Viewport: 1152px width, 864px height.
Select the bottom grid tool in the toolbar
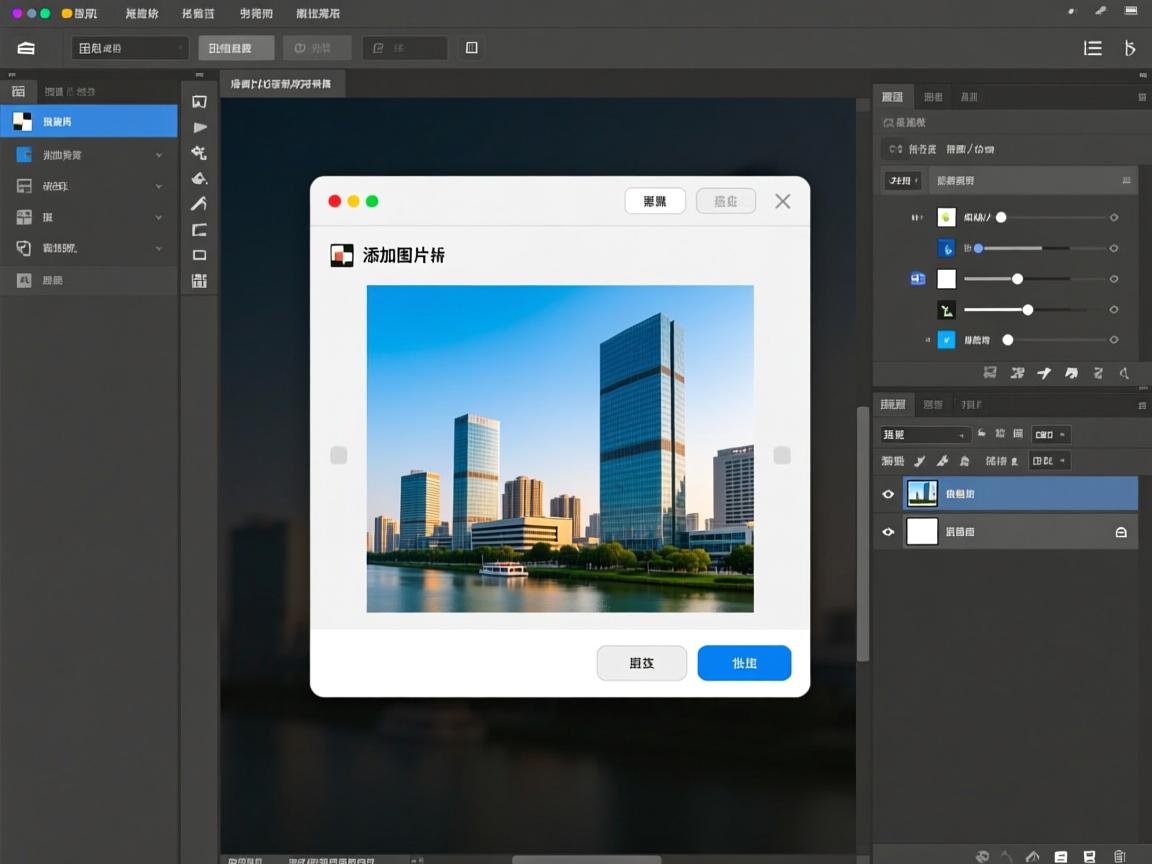click(199, 281)
